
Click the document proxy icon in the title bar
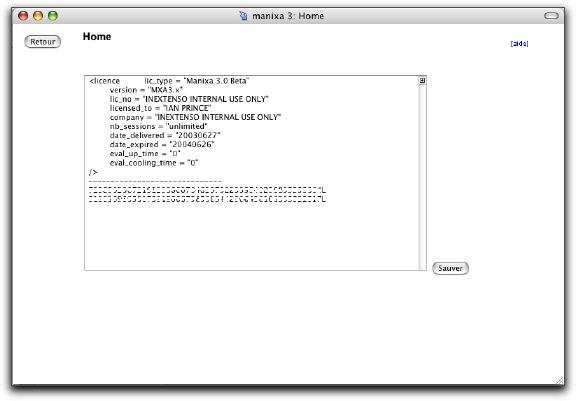pyautogui.click(x=243, y=16)
